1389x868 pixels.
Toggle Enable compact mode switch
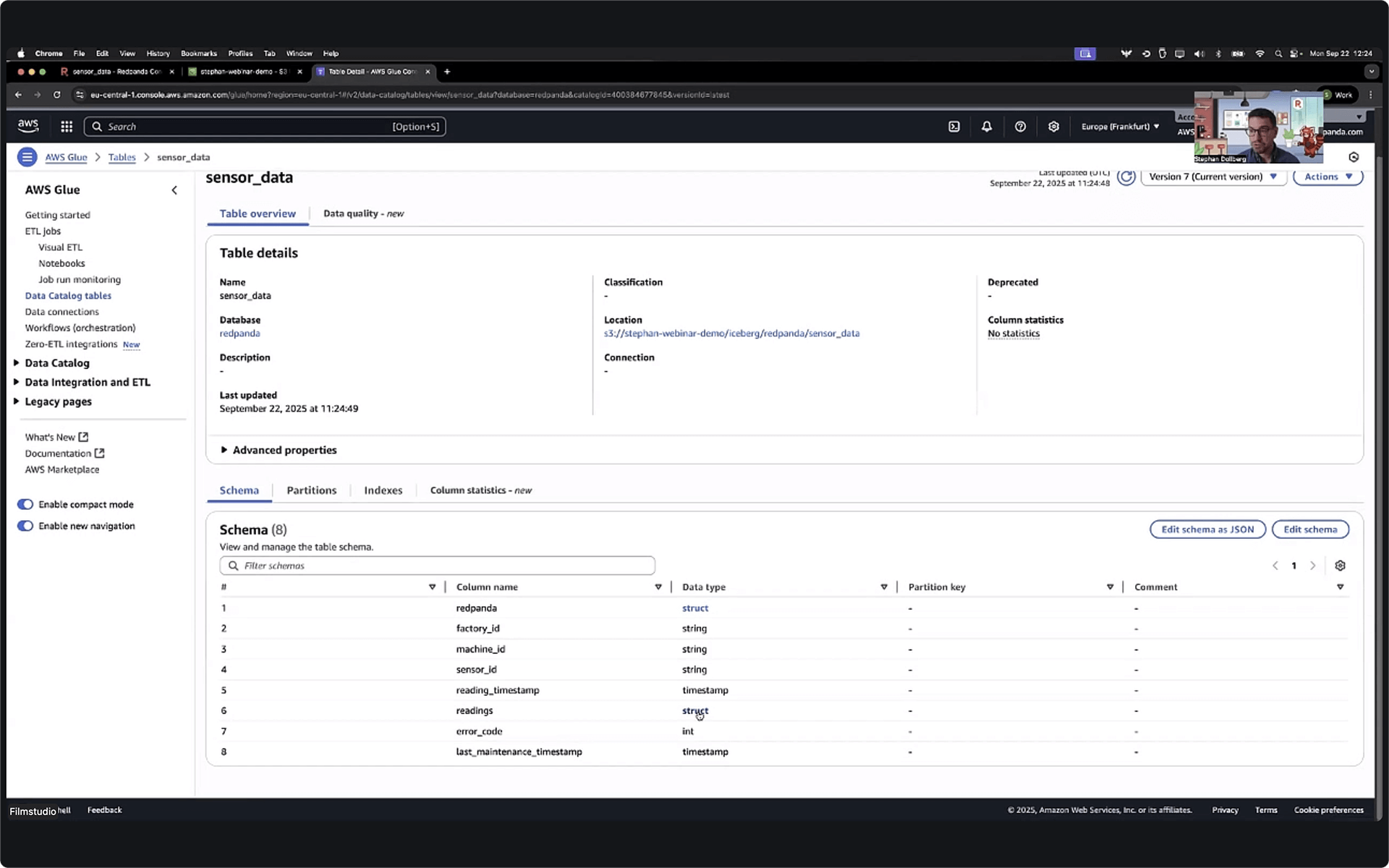click(x=25, y=504)
